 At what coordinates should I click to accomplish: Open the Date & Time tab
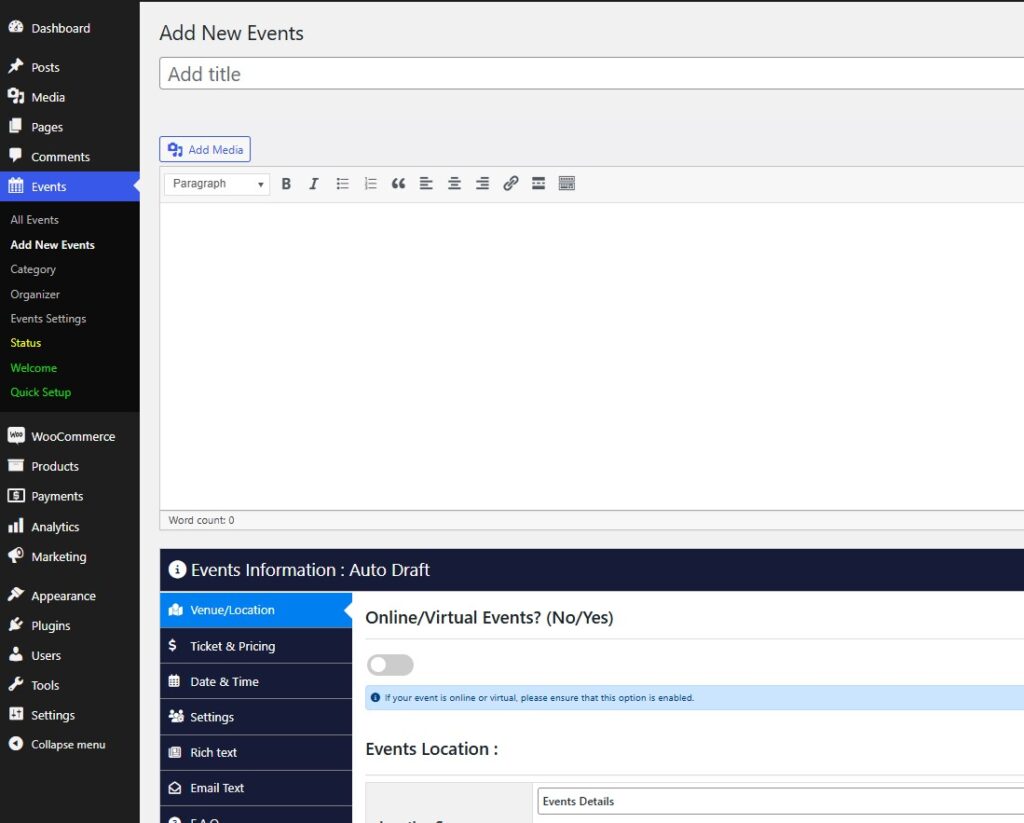tap(256, 681)
